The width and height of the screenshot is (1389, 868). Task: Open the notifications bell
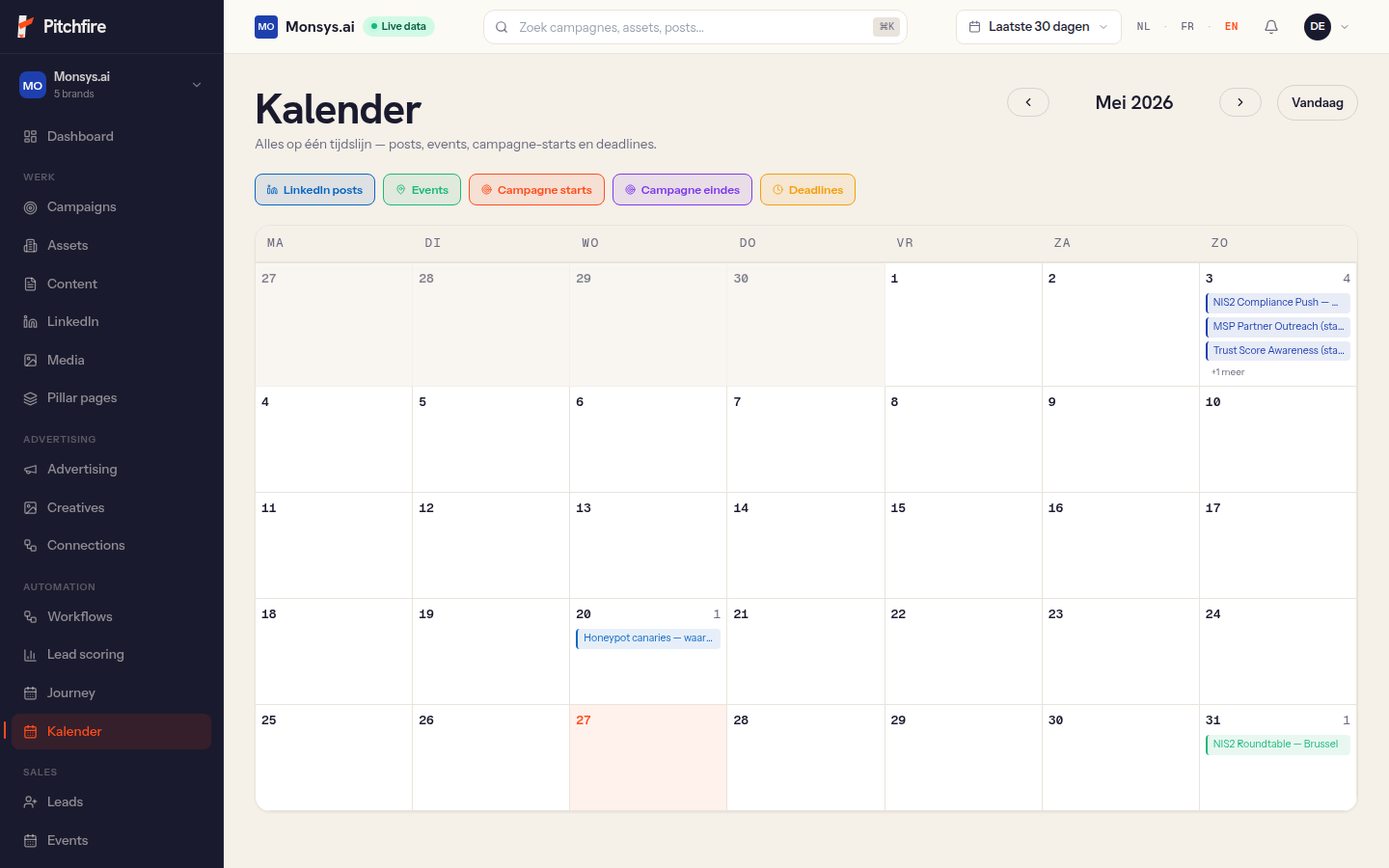click(1271, 27)
